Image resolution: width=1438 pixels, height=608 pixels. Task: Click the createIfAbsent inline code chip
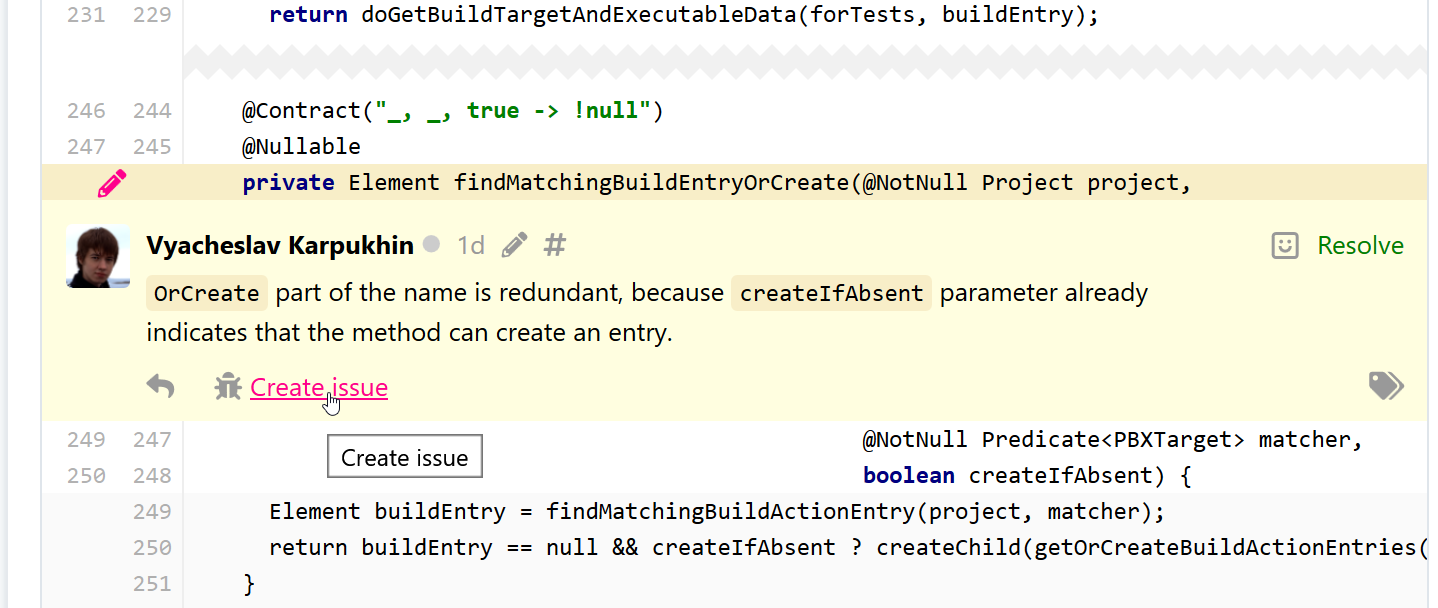coord(831,294)
